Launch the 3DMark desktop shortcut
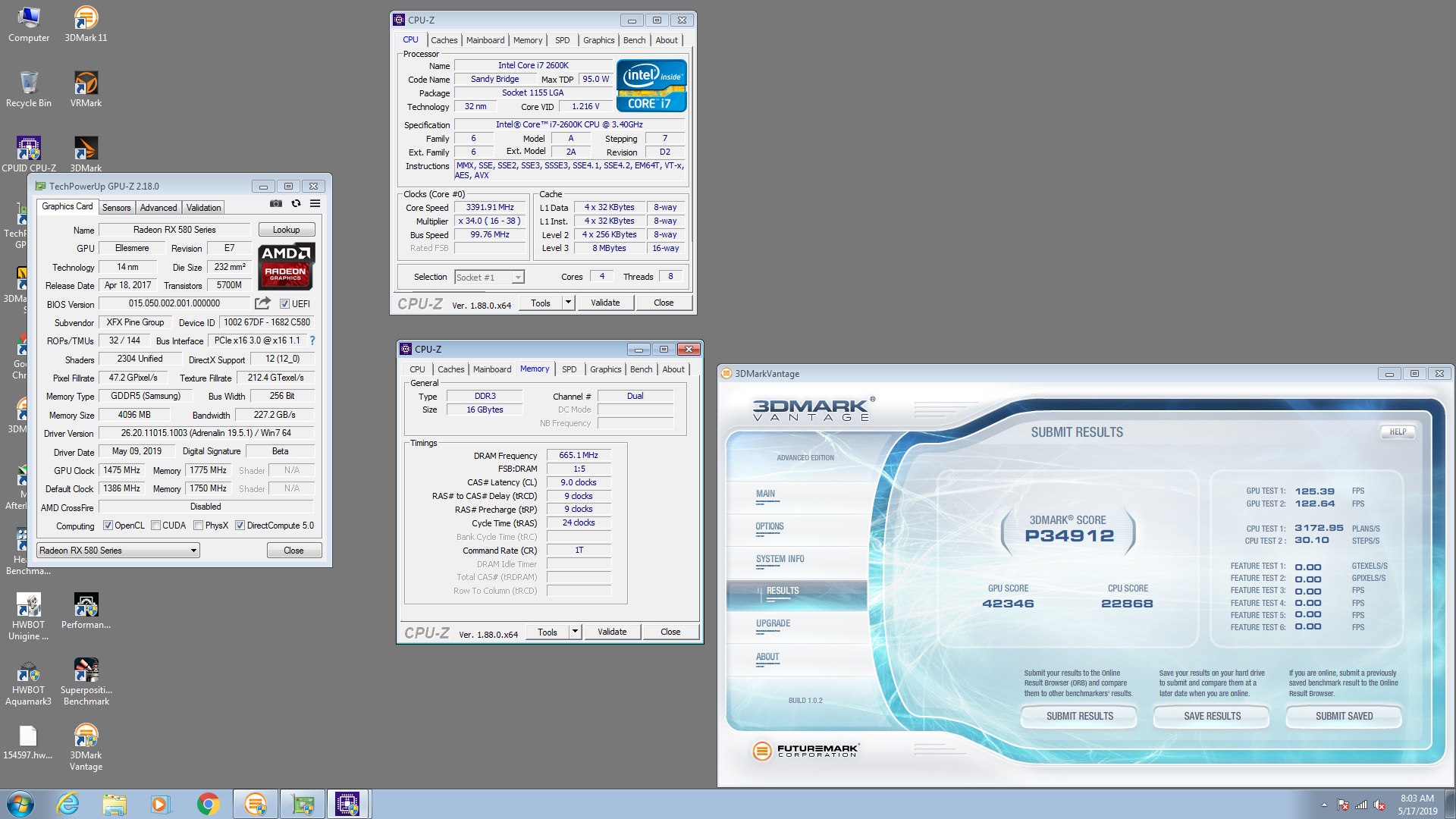The height and width of the screenshot is (819, 1456). [x=86, y=154]
